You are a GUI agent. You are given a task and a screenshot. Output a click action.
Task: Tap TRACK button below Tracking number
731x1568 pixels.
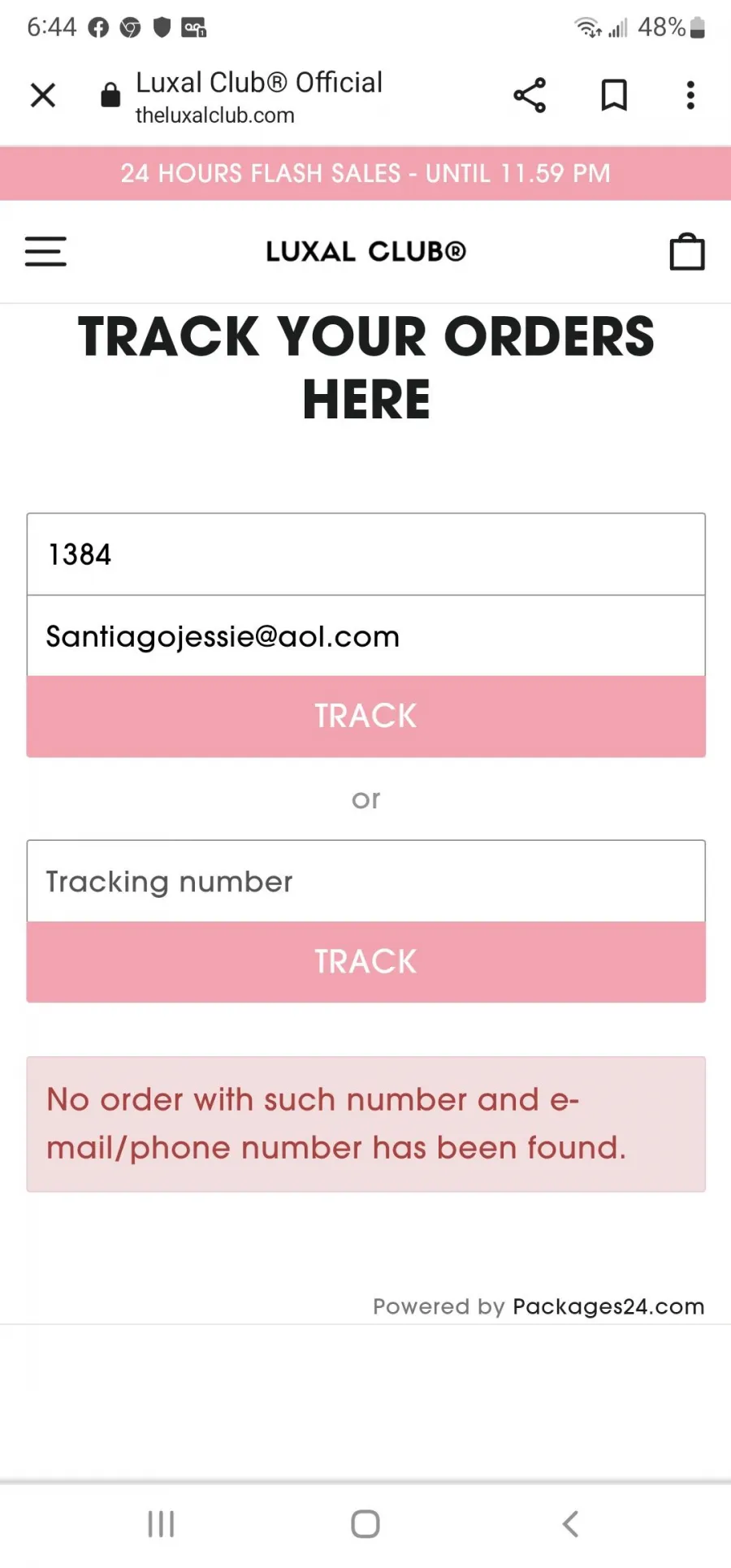pyautogui.click(x=365, y=962)
